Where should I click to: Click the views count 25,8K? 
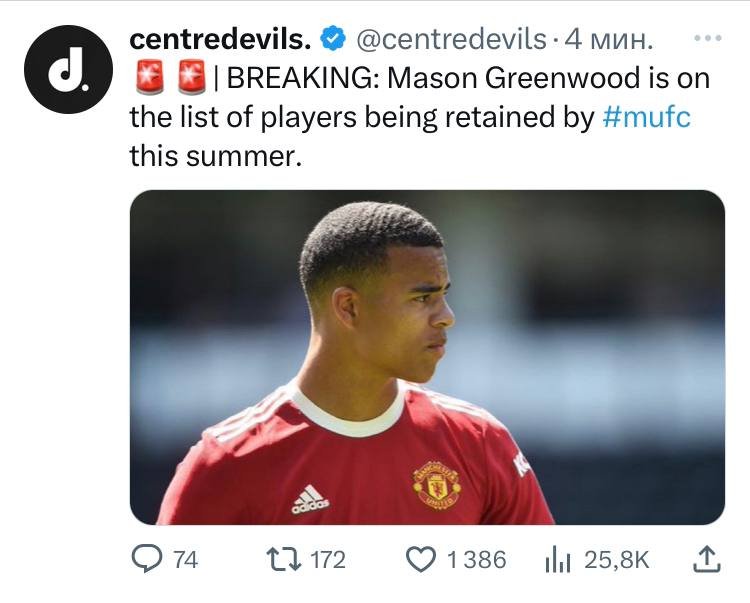point(616,560)
